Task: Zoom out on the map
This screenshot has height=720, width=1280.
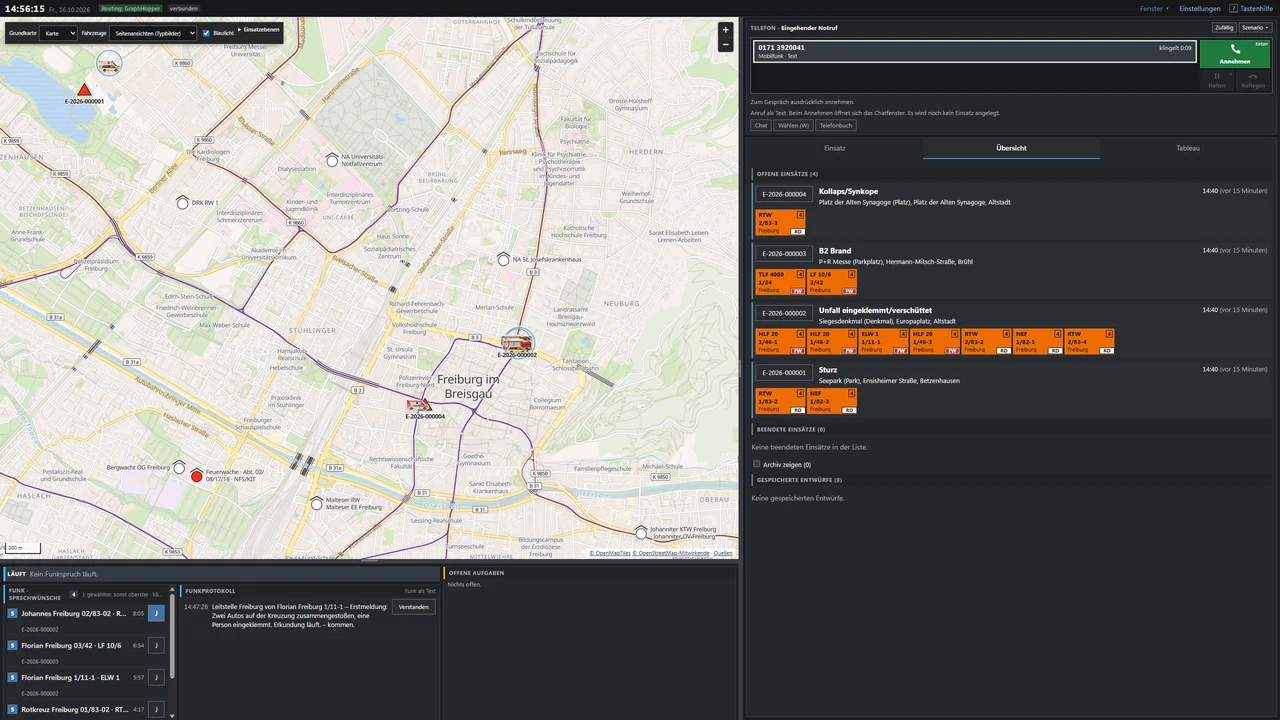Action: 725,44
